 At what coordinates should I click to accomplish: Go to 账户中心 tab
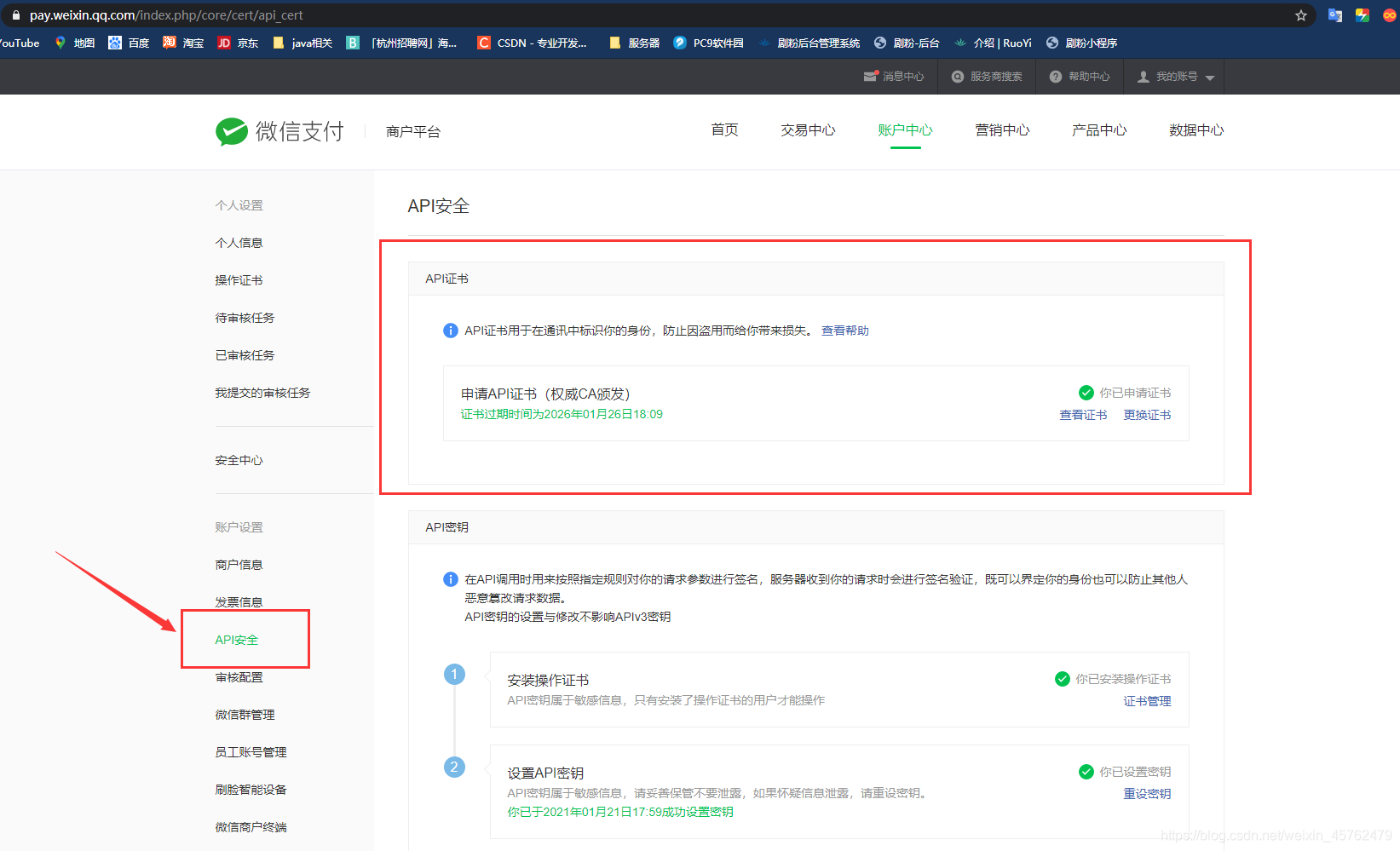pos(905,130)
